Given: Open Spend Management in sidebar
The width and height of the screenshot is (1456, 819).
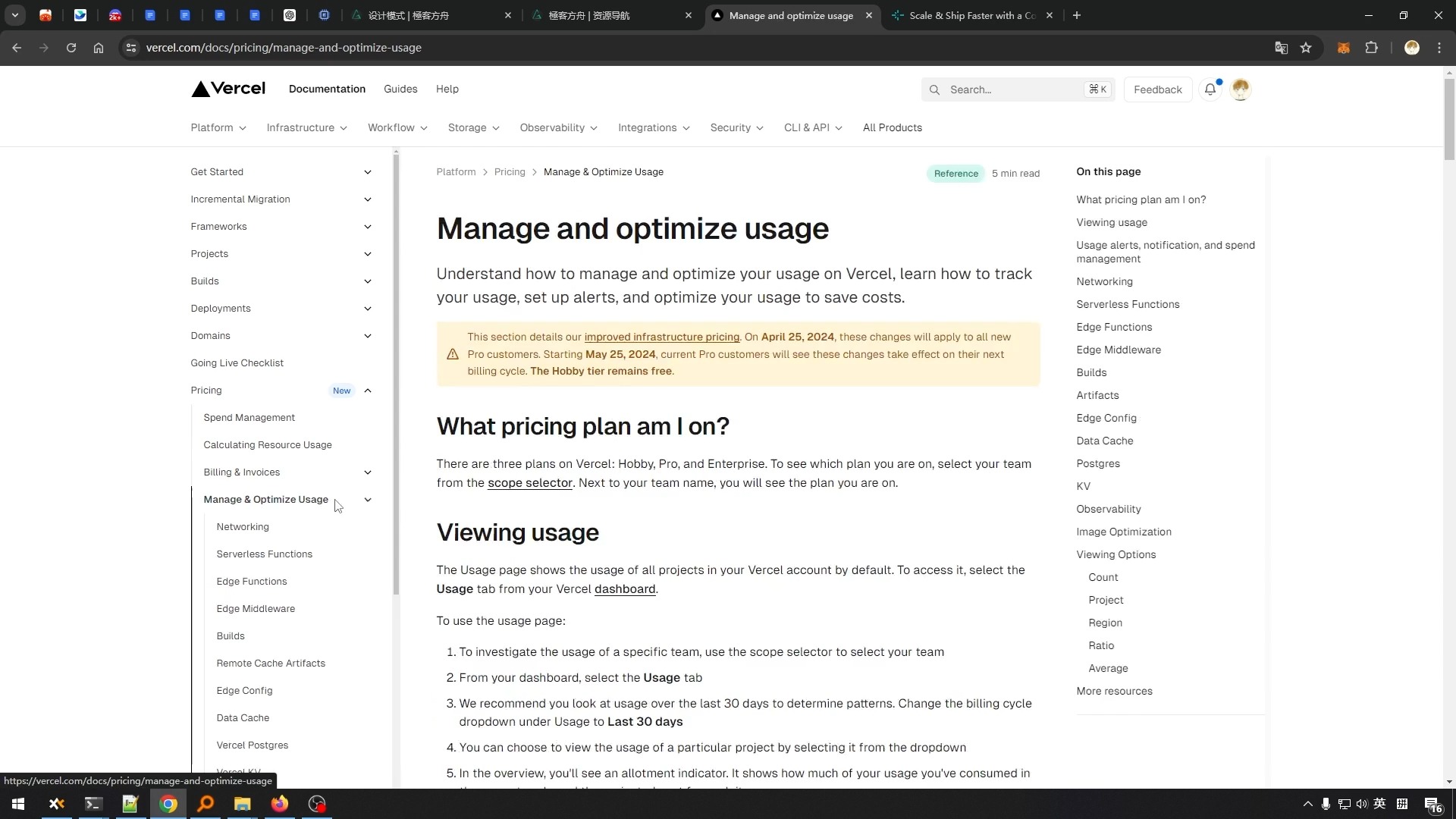Looking at the screenshot, I should click(x=249, y=418).
